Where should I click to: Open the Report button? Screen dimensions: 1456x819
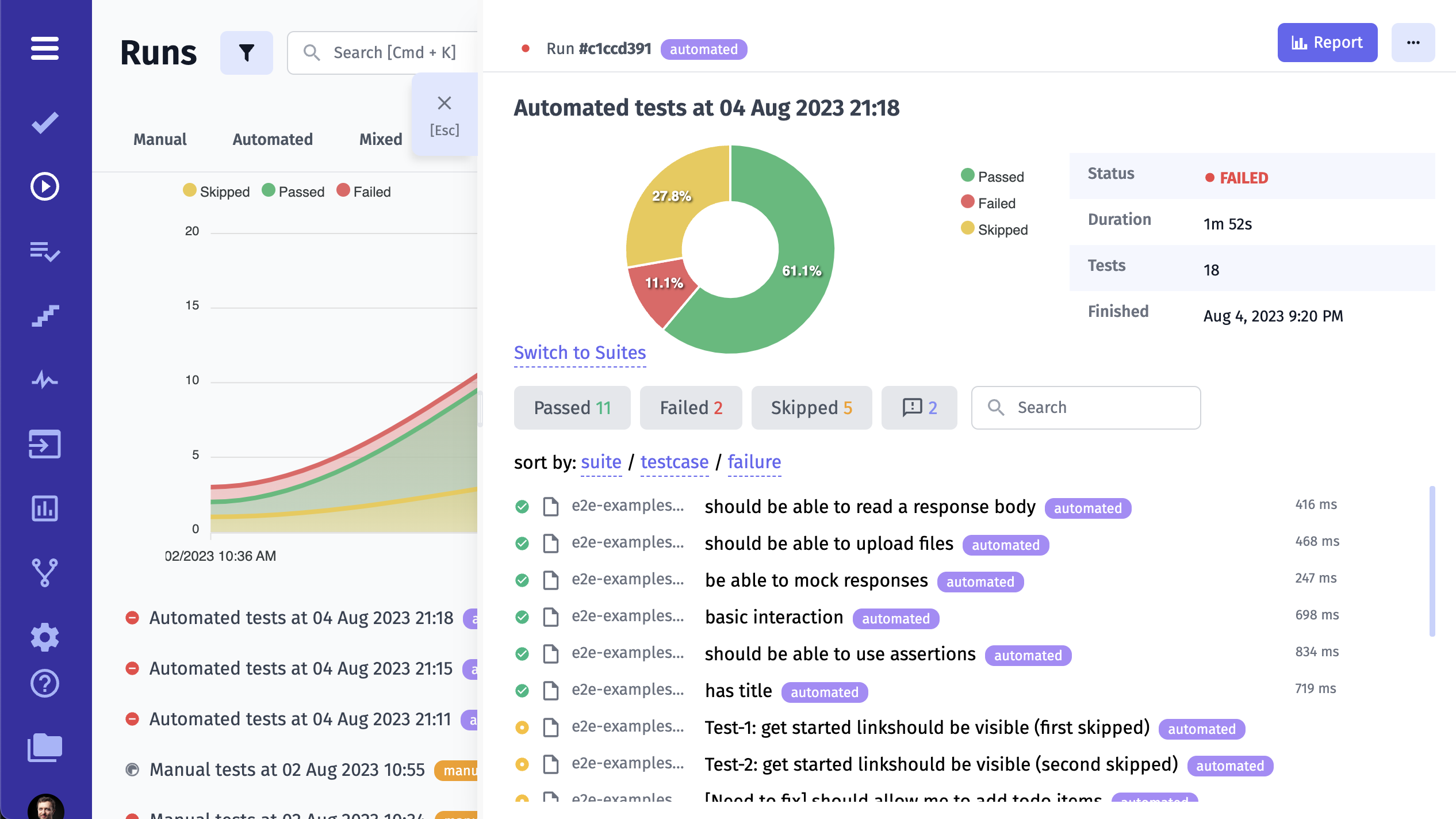[x=1327, y=42]
